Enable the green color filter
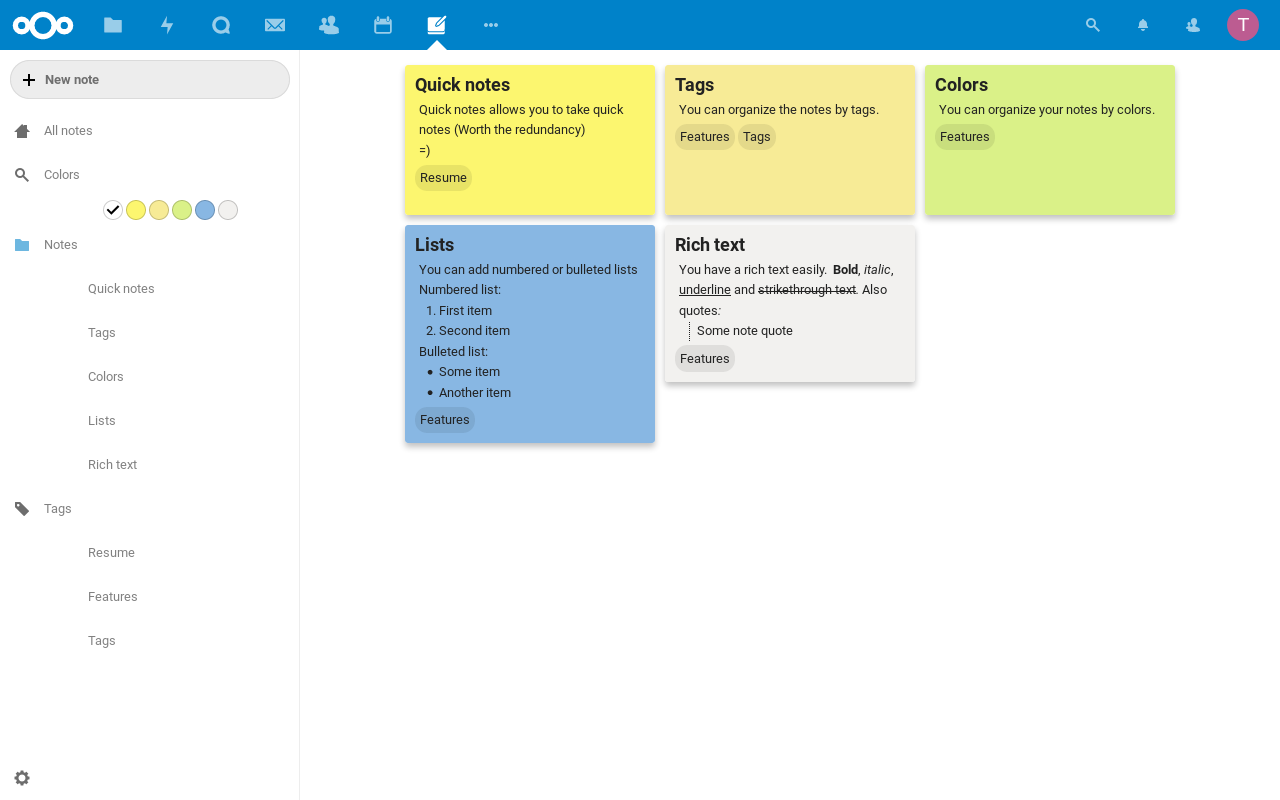Image resolution: width=1280 pixels, height=800 pixels. pos(181,210)
